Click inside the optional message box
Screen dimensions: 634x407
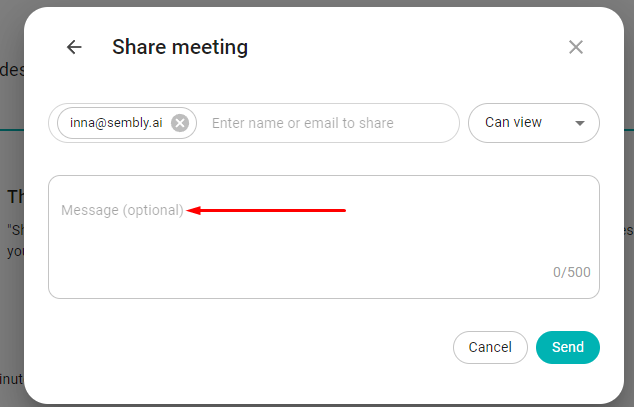(x=324, y=237)
